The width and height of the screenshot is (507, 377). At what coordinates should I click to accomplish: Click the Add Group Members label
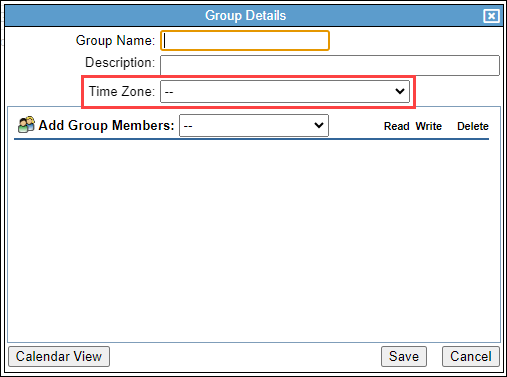(x=106, y=126)
